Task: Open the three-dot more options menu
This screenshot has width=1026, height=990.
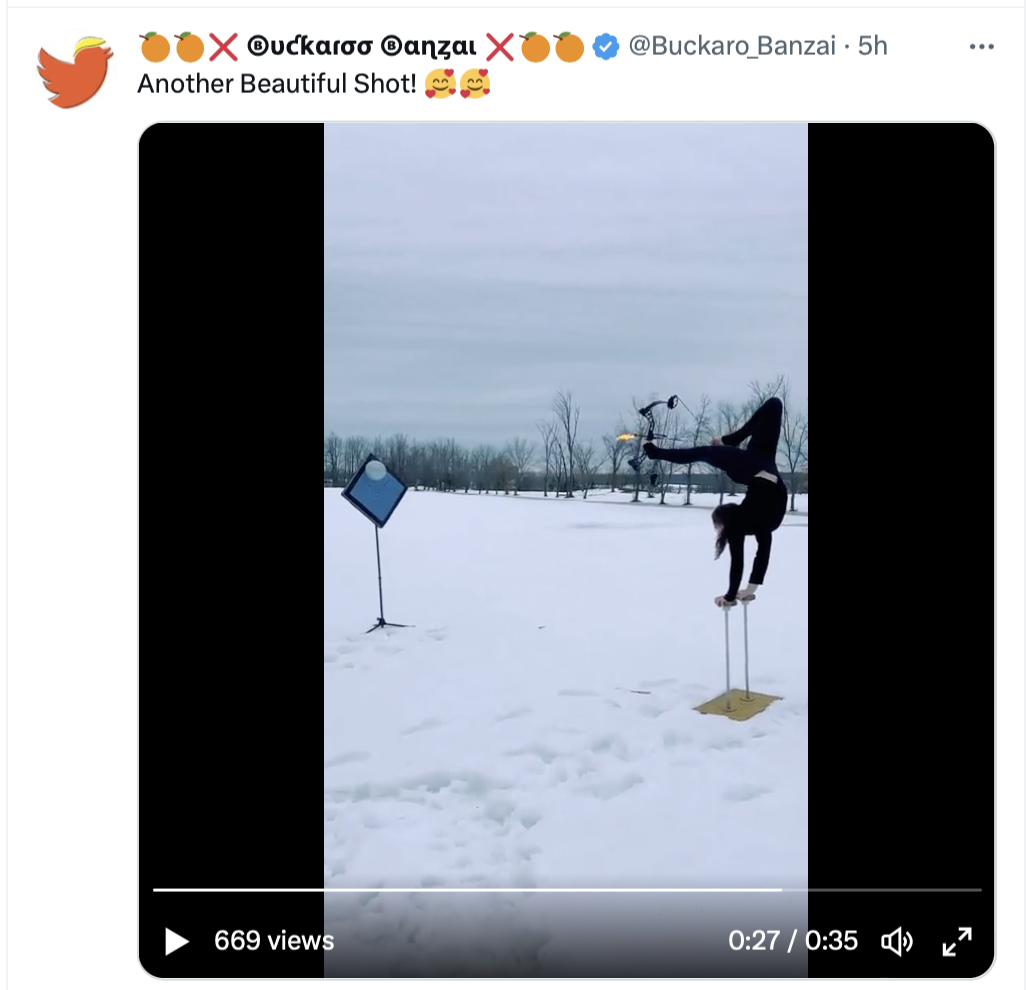Action: tap(982, 46)
